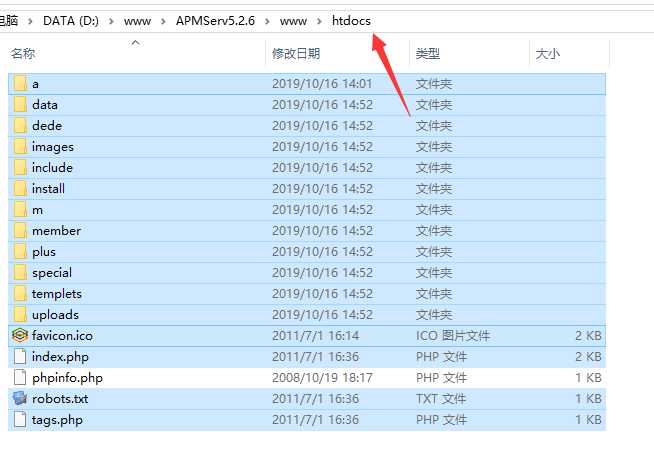Click the phpinfo.php file icon

coord(20,378)
